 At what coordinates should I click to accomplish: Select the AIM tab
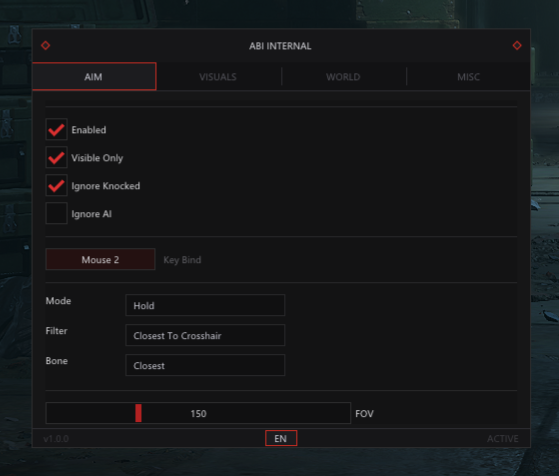click(94, 77)
